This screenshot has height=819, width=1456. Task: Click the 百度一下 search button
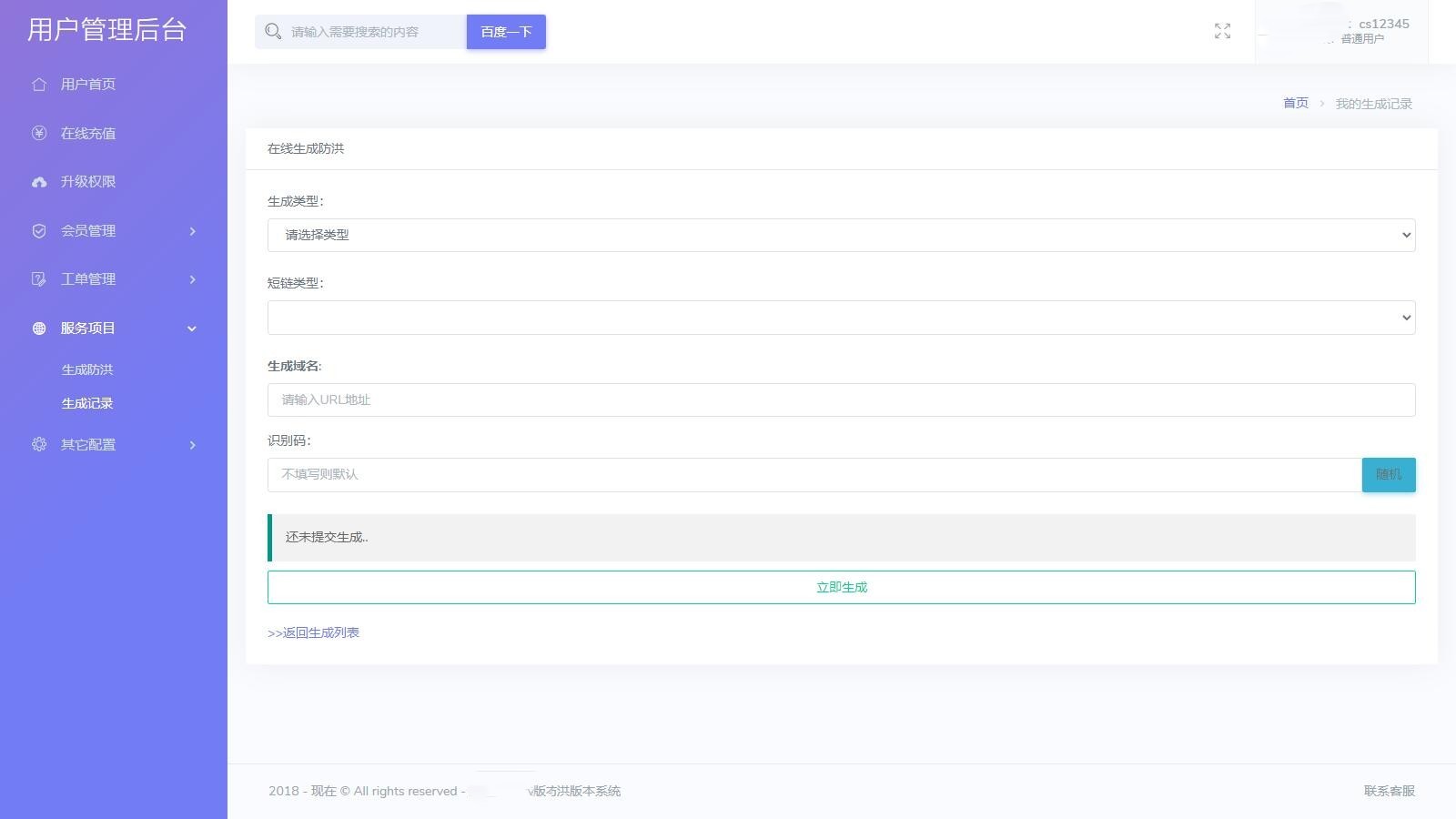[506, 32]
